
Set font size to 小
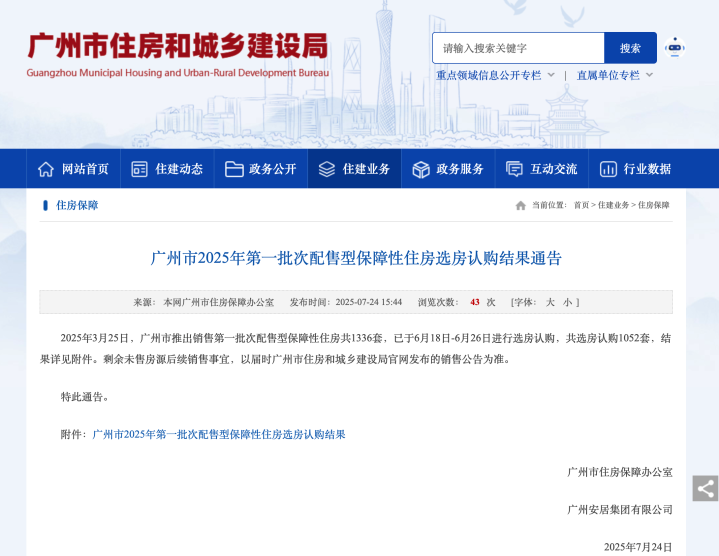[567, 302]
